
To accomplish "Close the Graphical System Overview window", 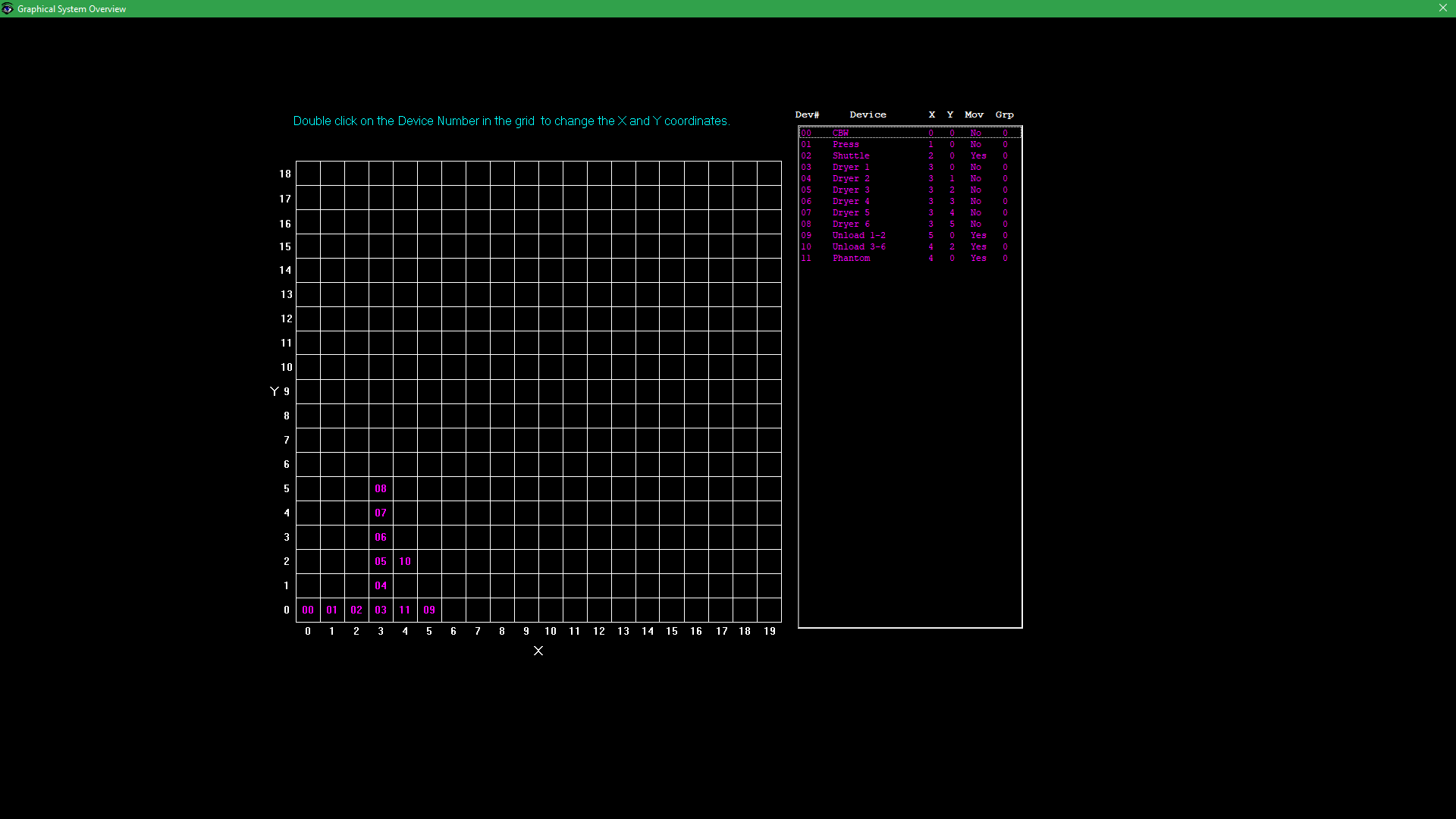I will point(1442,8).
